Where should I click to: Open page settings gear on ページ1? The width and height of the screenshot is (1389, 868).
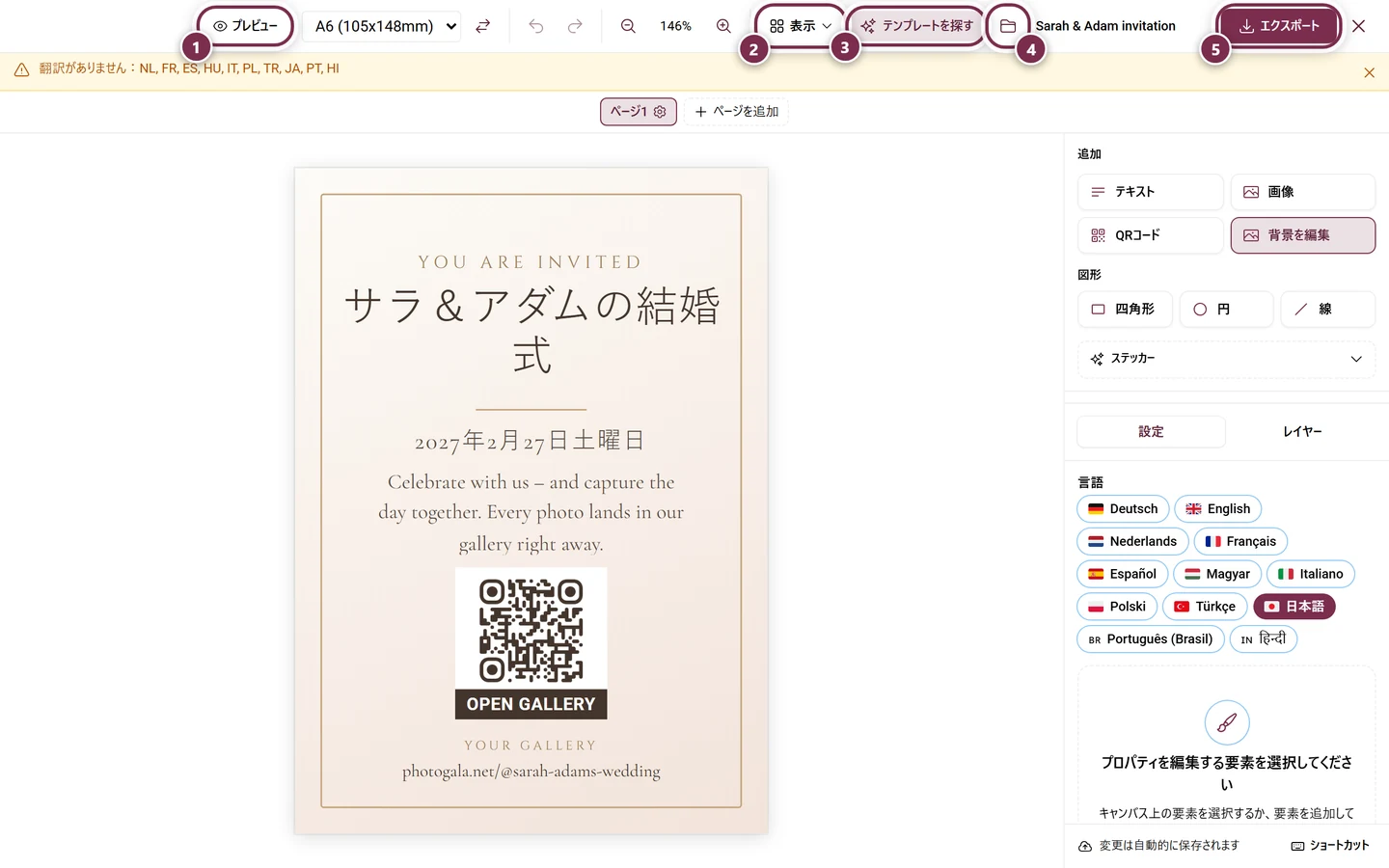pyautogui.click(x=660, y=112)
